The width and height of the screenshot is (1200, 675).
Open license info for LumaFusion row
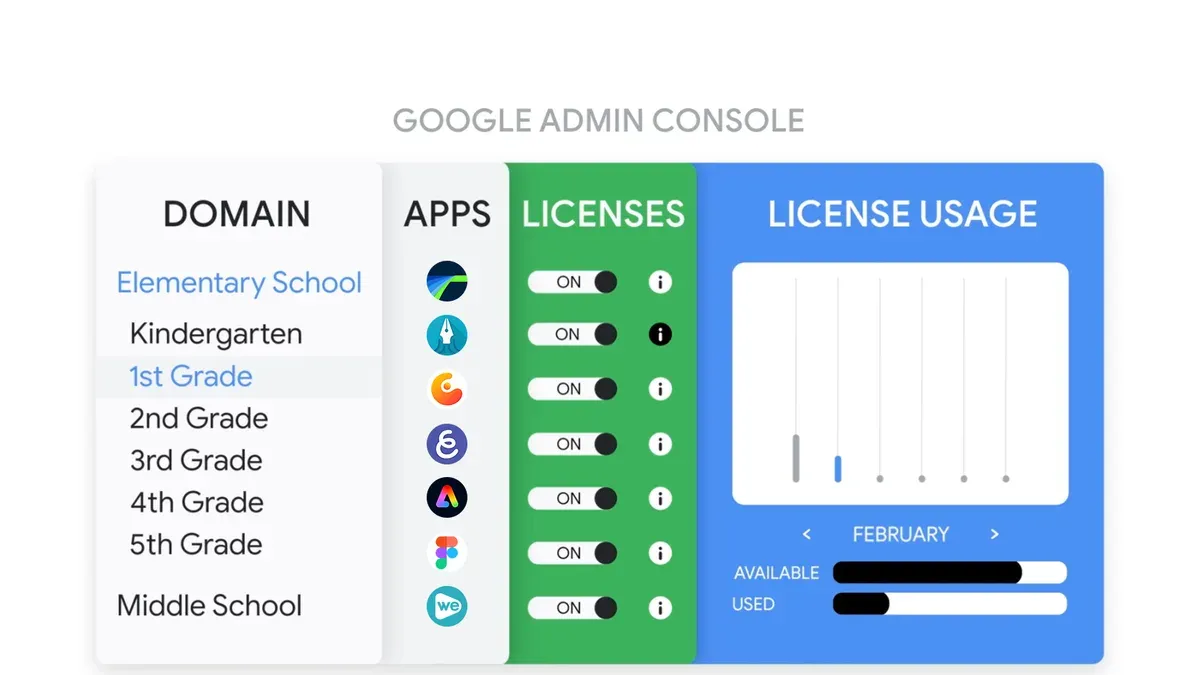tap(659, 282)
